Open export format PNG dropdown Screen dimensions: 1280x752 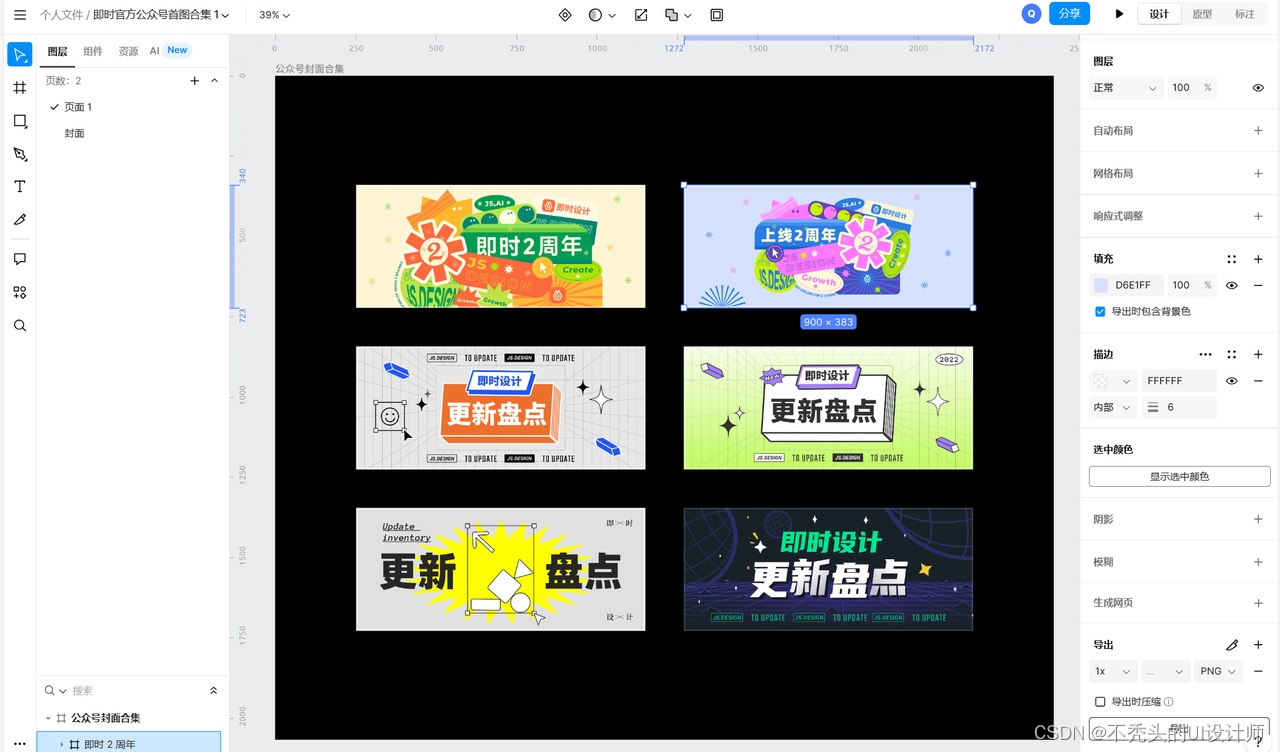(1218, 671)
